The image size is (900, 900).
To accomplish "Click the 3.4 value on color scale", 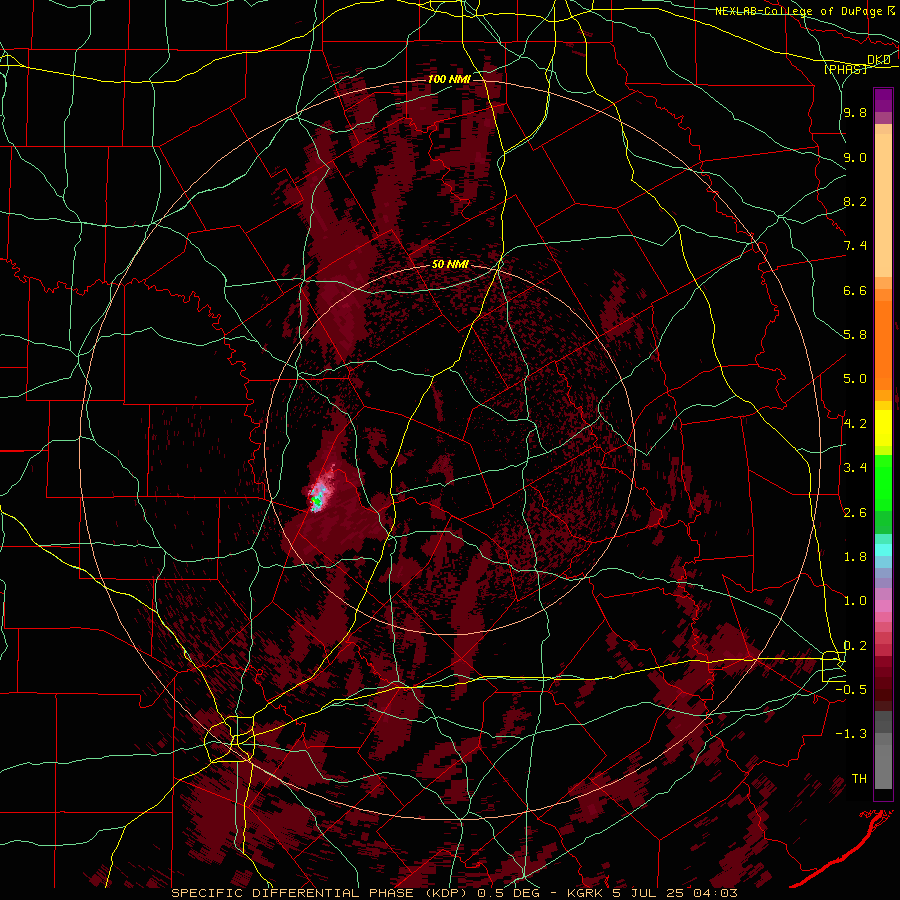I will (855, 468).
